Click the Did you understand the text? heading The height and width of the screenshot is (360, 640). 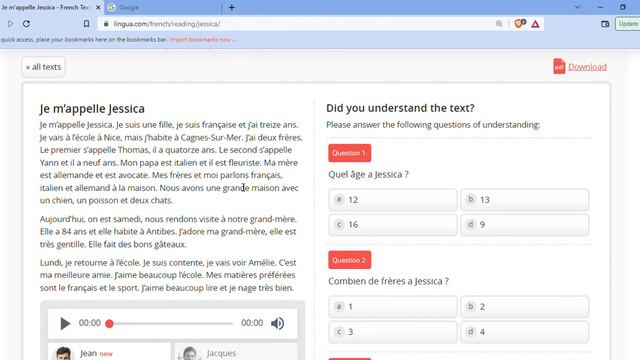click(x=400, y=108)
